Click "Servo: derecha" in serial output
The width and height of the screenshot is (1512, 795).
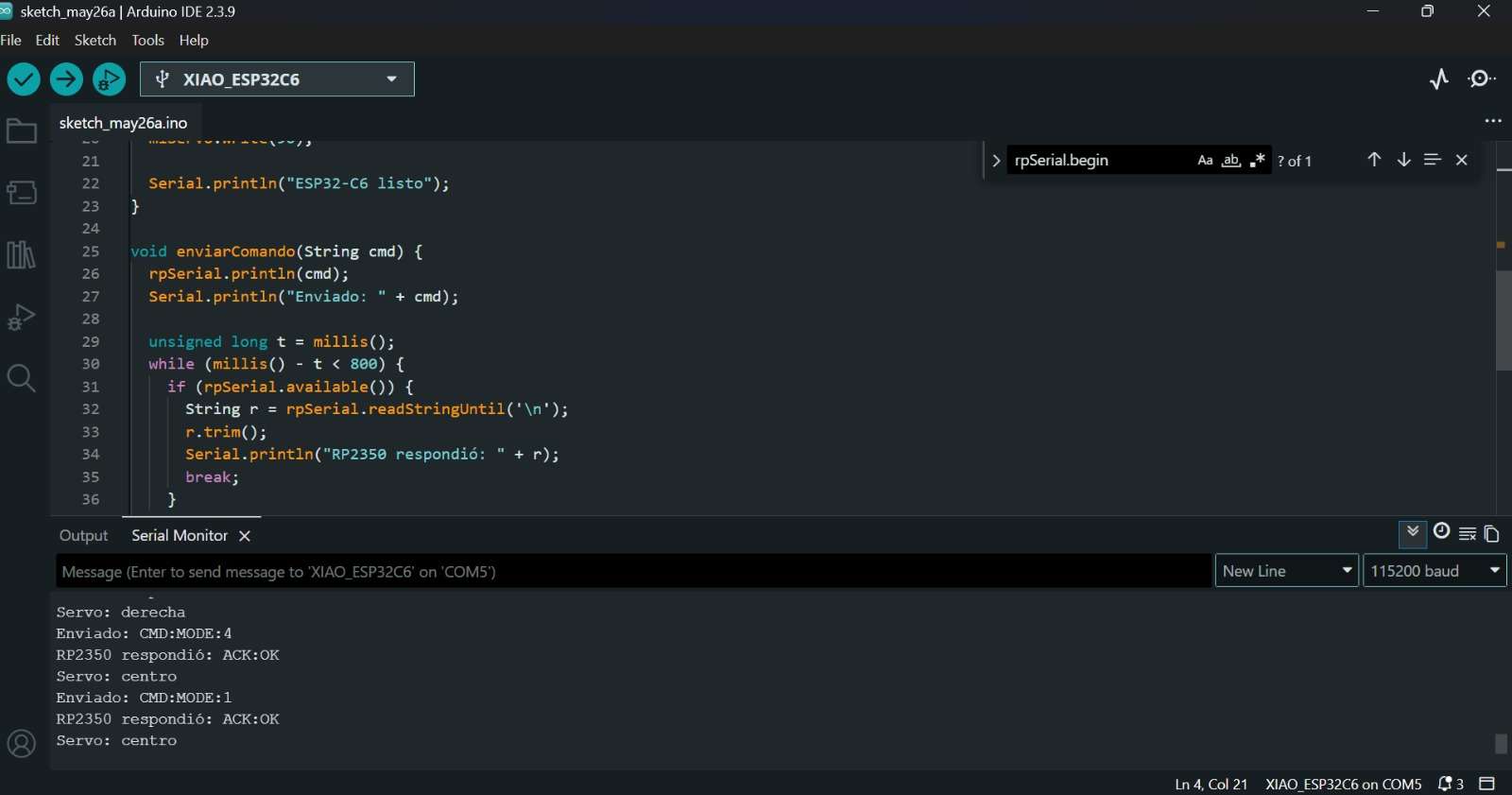tap(121, 613)
